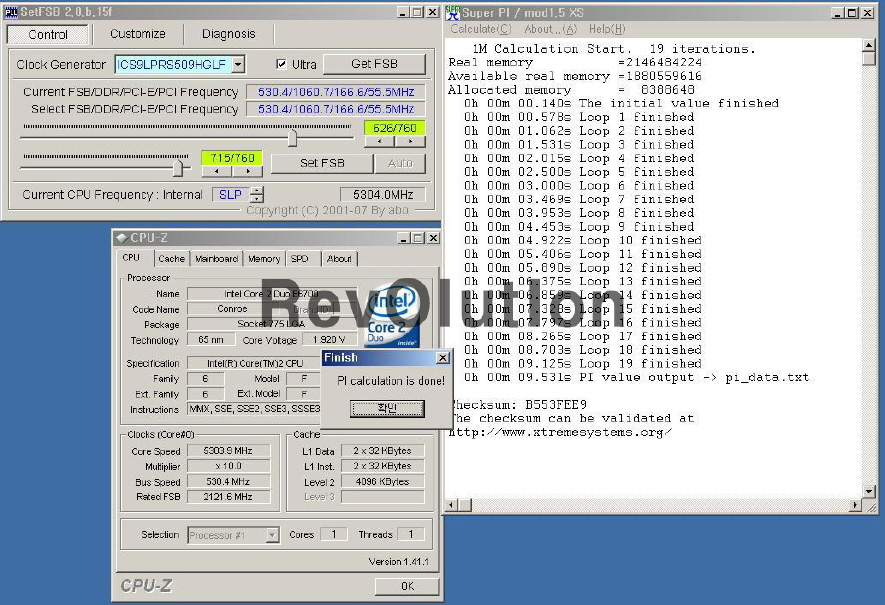Image resolution: width=885 pixels, height=605 pixels.
Task: Click the Cores count field in CPU-Z
Action: [334, 534]
